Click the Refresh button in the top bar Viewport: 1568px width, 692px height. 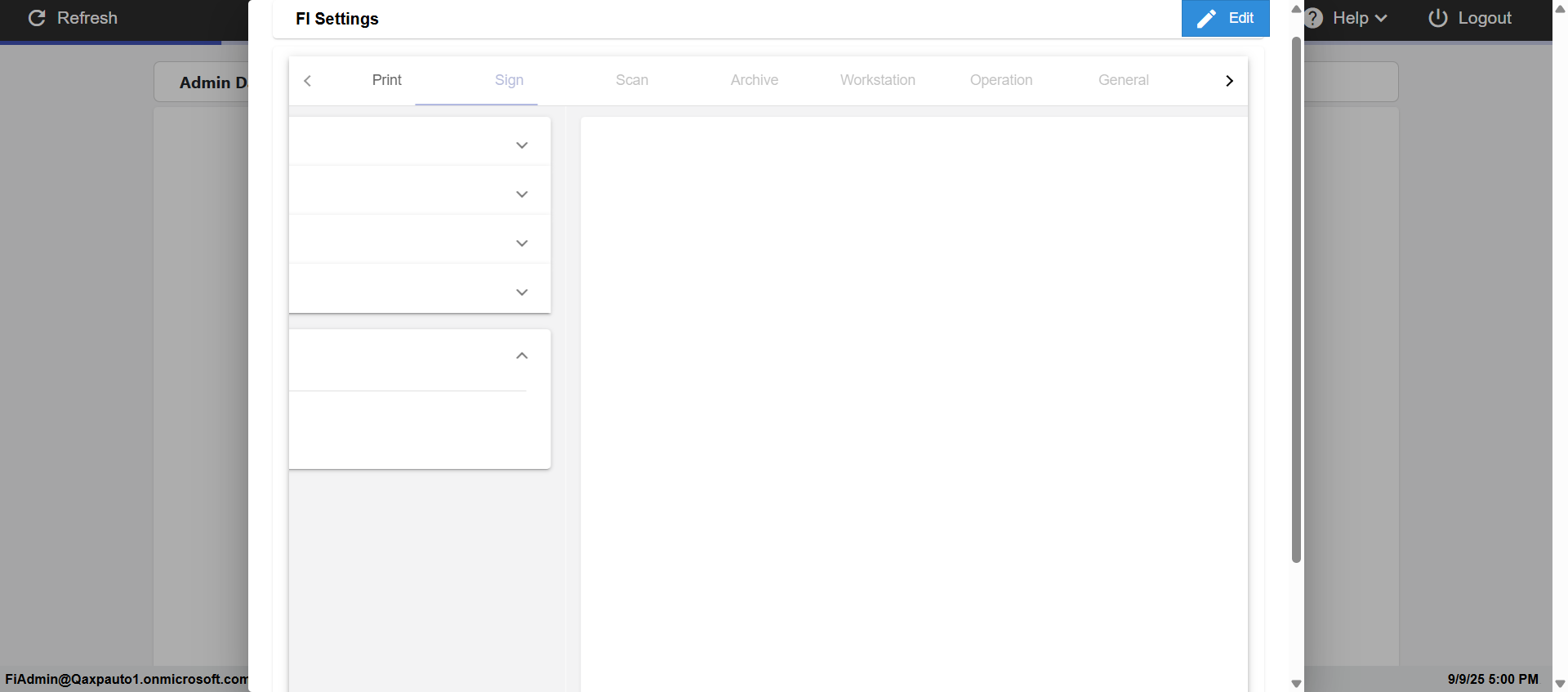(x=73, y=18)
